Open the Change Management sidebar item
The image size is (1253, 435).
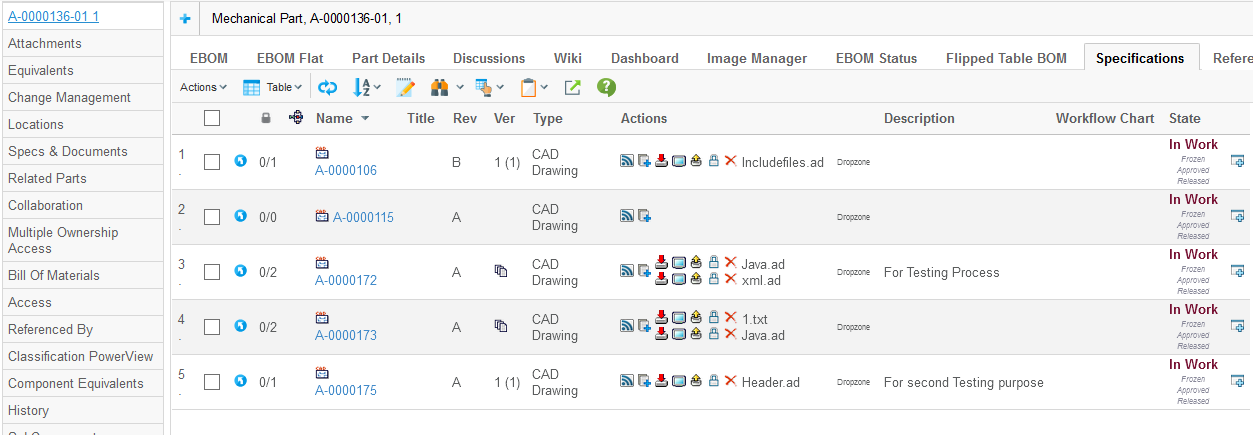coord(69,97)
